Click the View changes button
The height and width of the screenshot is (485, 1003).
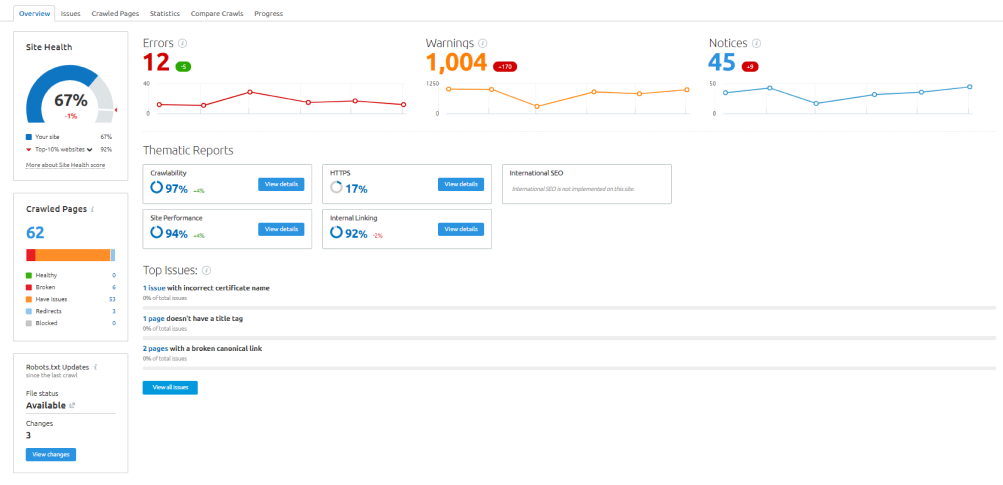(50, 454)
